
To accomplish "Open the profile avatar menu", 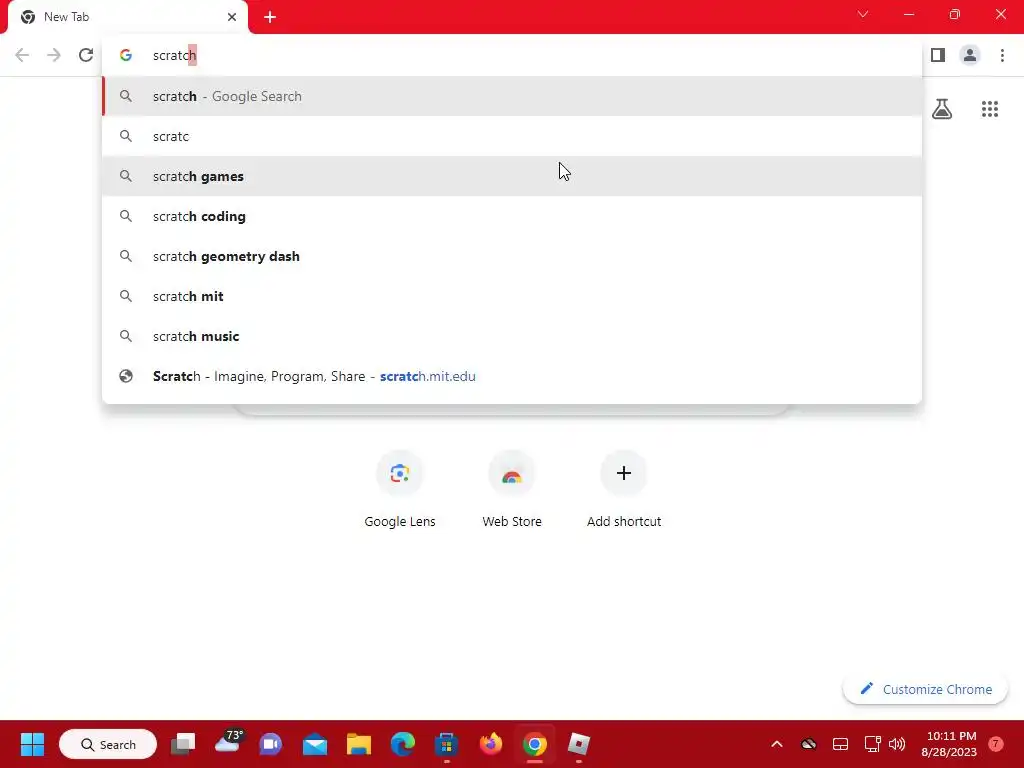I will click(x=970, y=55).
